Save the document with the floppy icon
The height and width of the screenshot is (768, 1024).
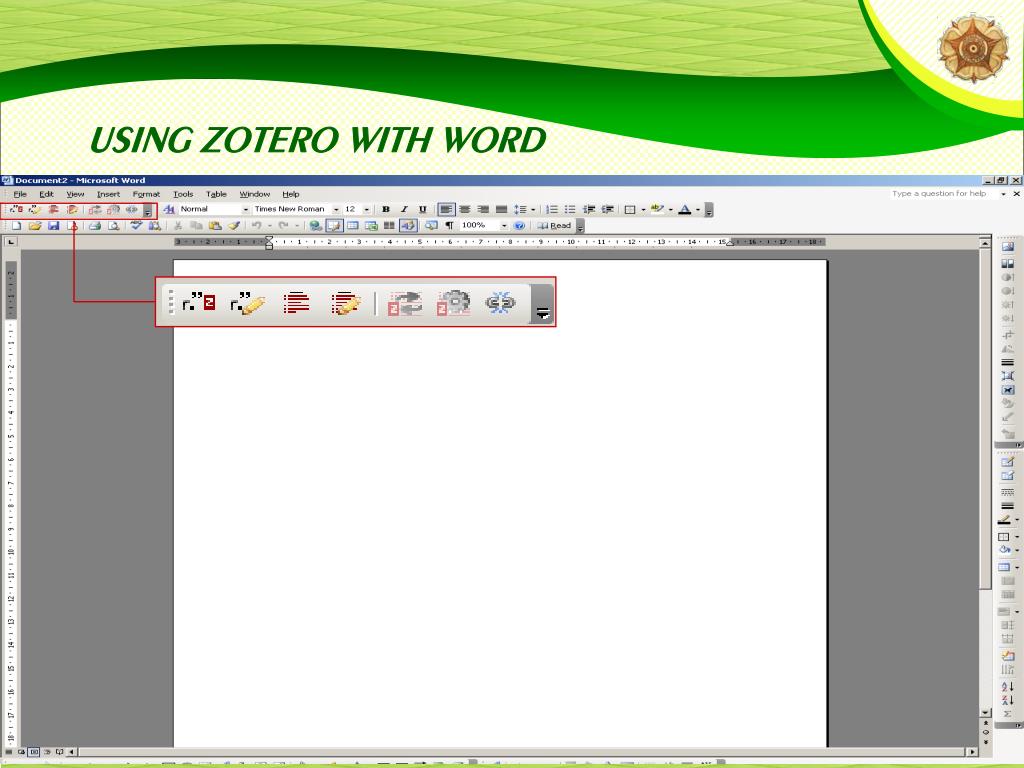[x=54, y=226]
